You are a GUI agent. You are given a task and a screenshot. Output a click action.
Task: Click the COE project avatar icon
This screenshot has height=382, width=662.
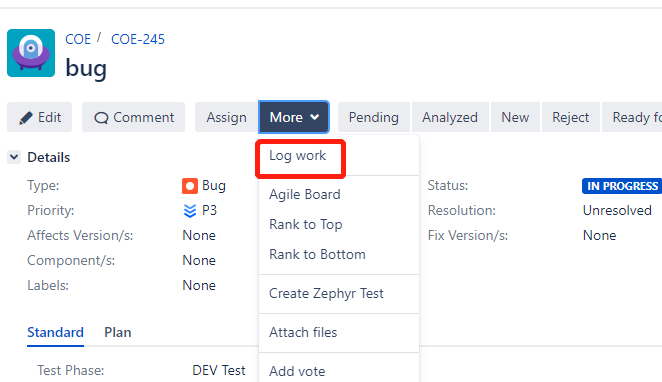point(31,53)
